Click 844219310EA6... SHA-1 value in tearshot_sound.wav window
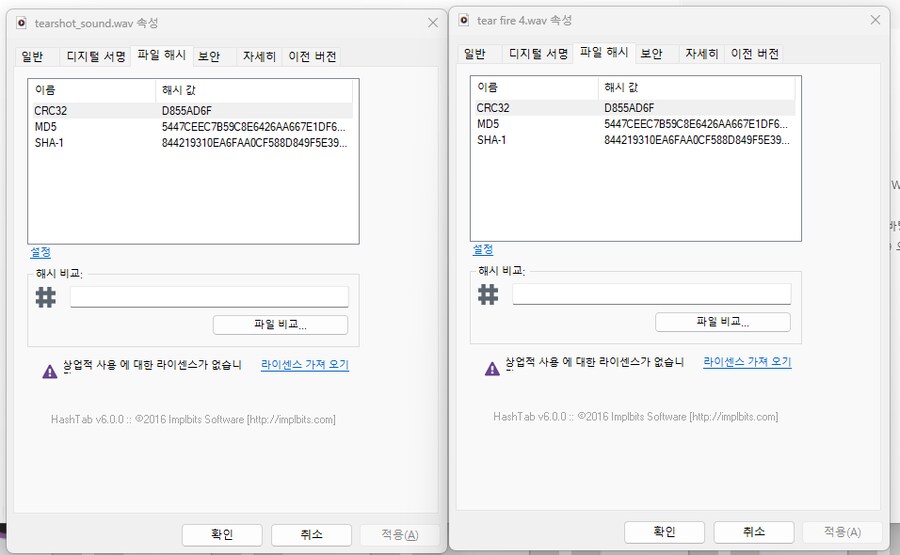 [254, 143]
